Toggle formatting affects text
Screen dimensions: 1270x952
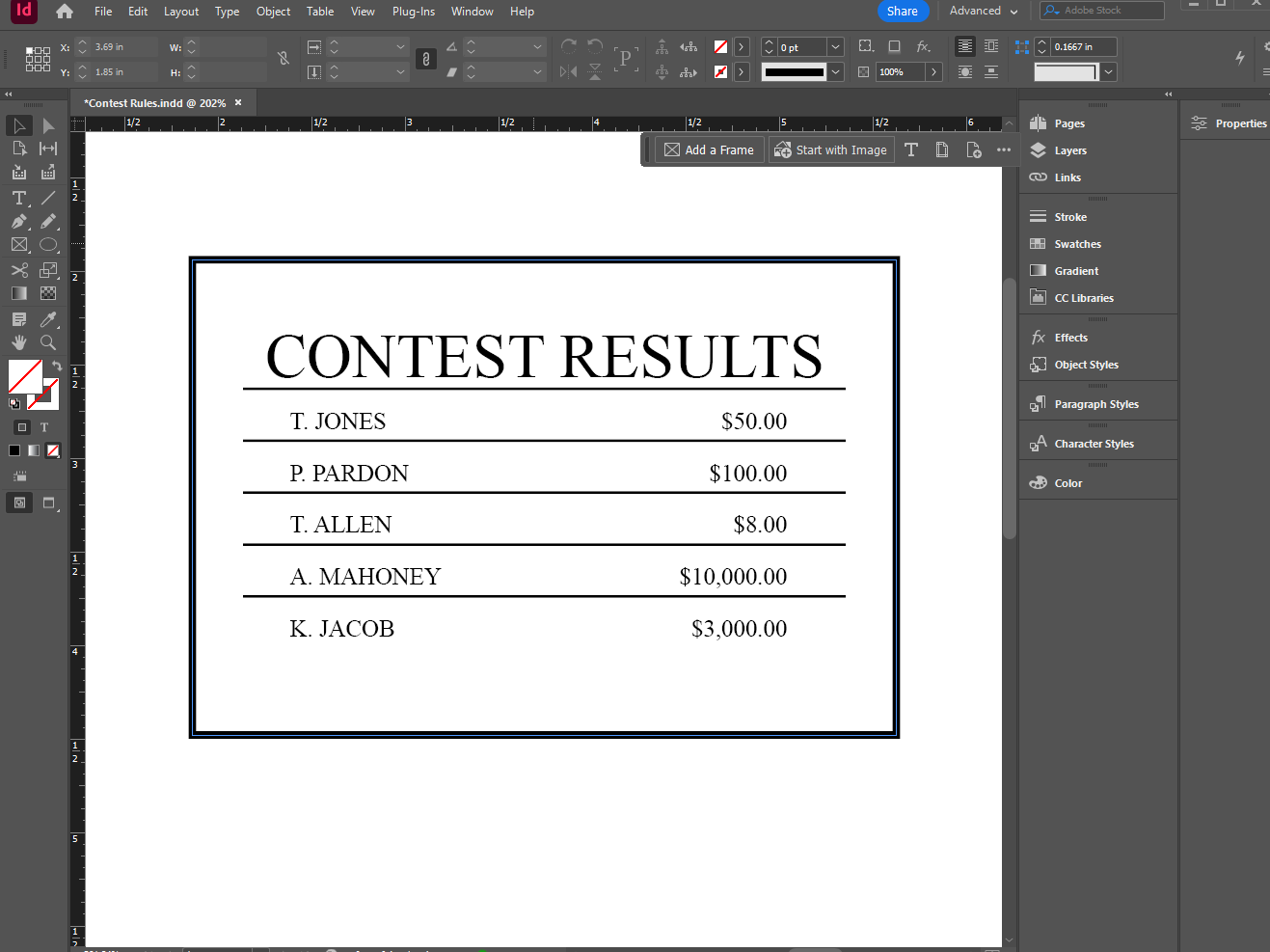tap(44, 426)
